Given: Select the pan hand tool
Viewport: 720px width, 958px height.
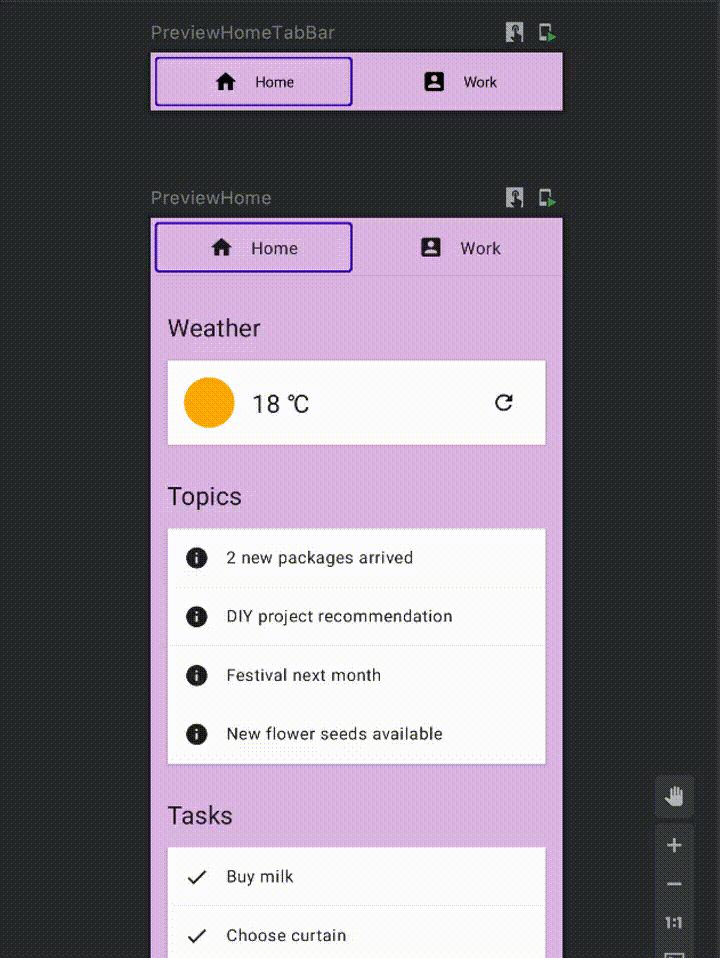Looking at the screenshot, I should (x=674, y=797).
